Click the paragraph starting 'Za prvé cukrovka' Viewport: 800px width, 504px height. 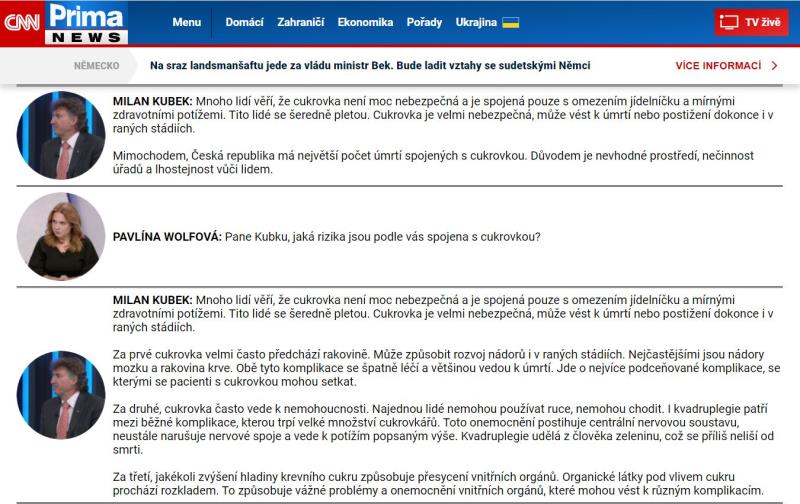point(446,368)
